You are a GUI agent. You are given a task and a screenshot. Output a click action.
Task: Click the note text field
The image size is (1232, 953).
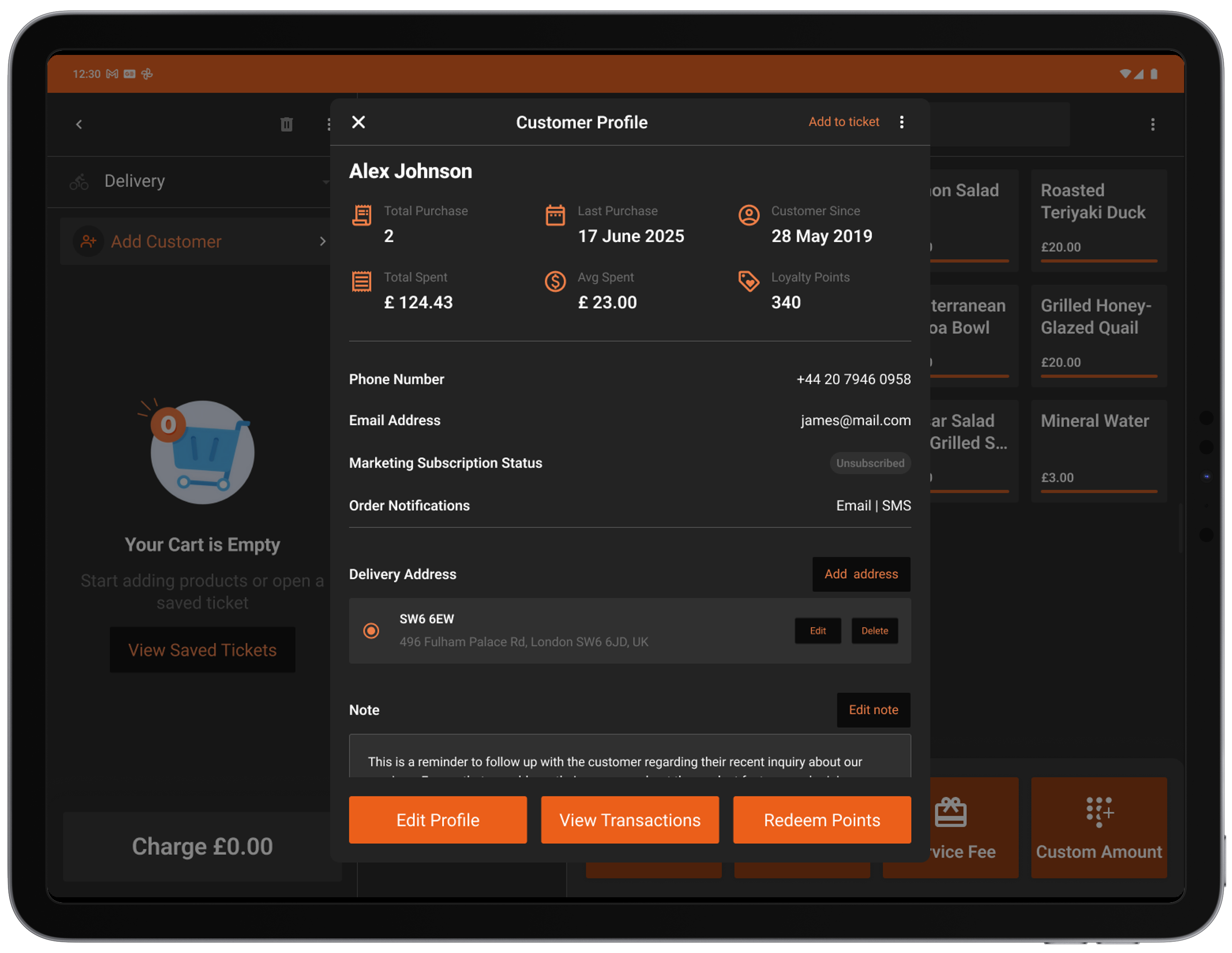[630, 759]
